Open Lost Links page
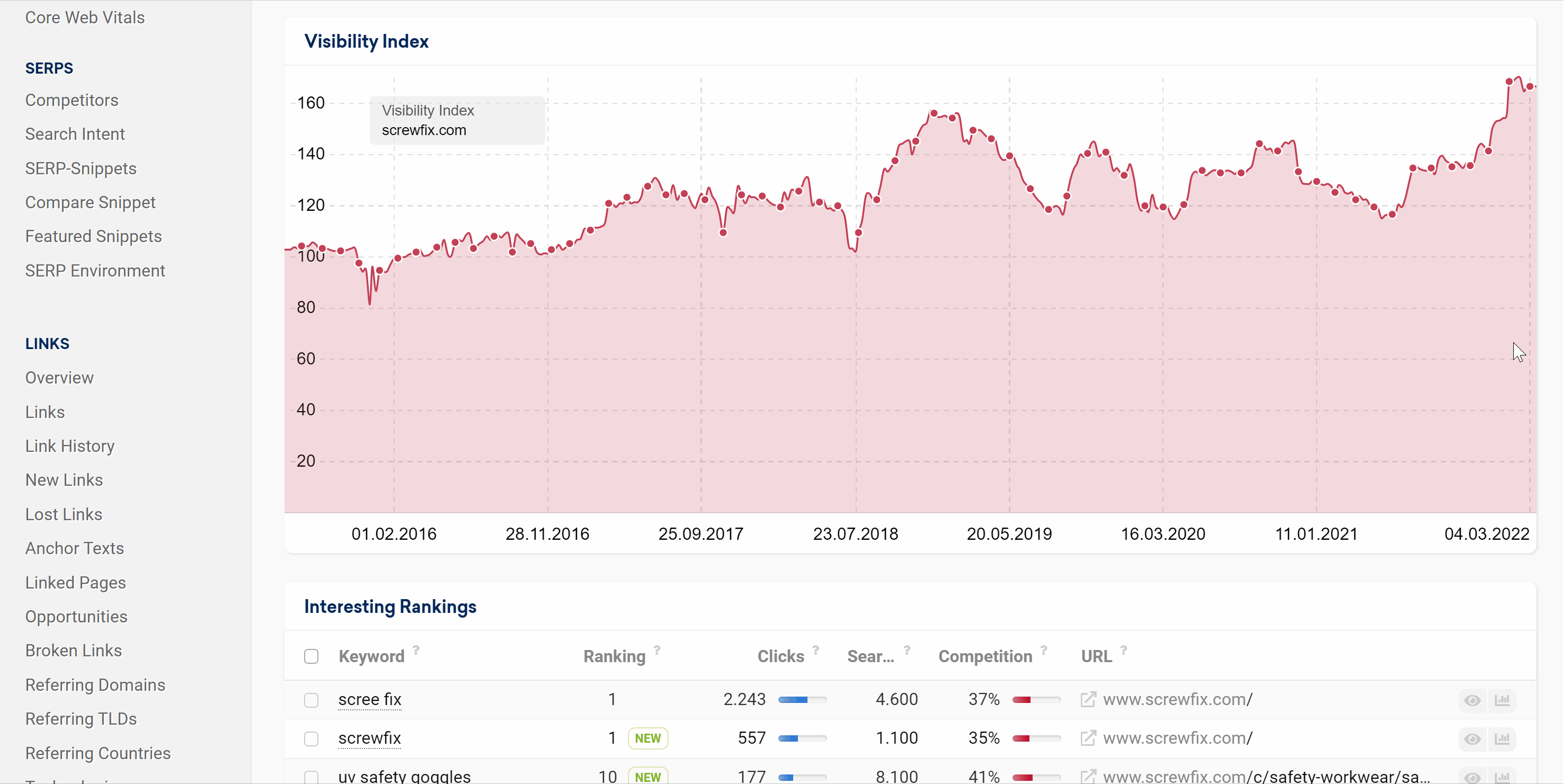 tap(64, 514)
